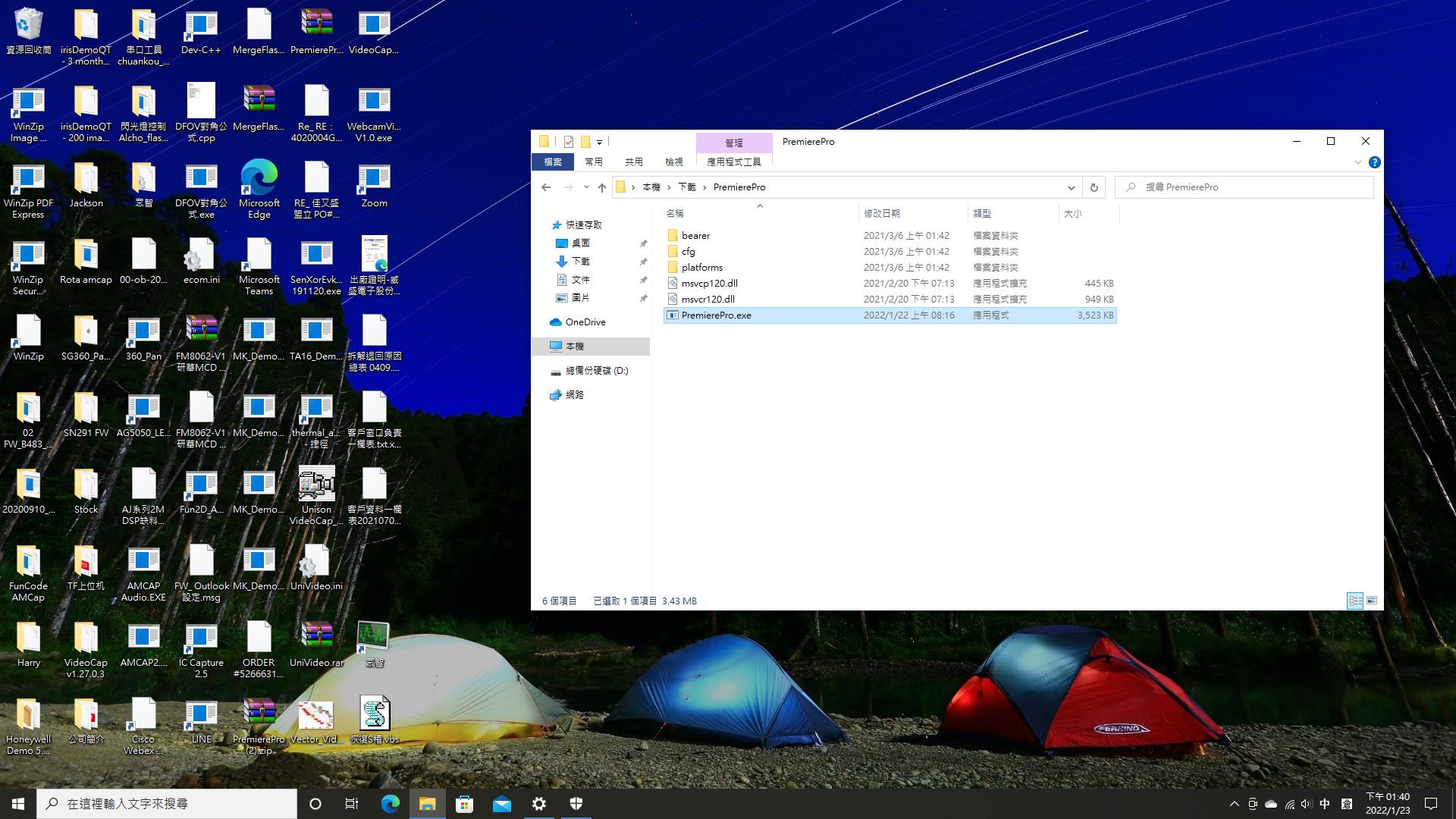This screenshot has height=819, width=1456.
Task: Open the 檔案 File menu tab
Action: pyautogui.click(x=553, y=162)
